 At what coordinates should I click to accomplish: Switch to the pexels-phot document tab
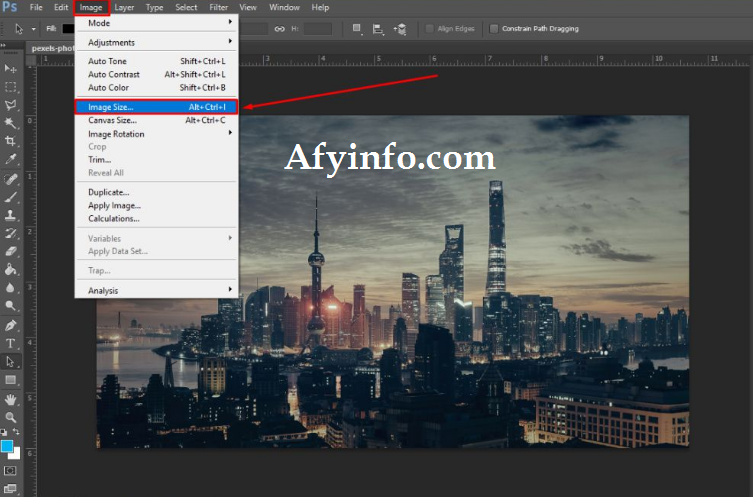click(x=52, y=48)
